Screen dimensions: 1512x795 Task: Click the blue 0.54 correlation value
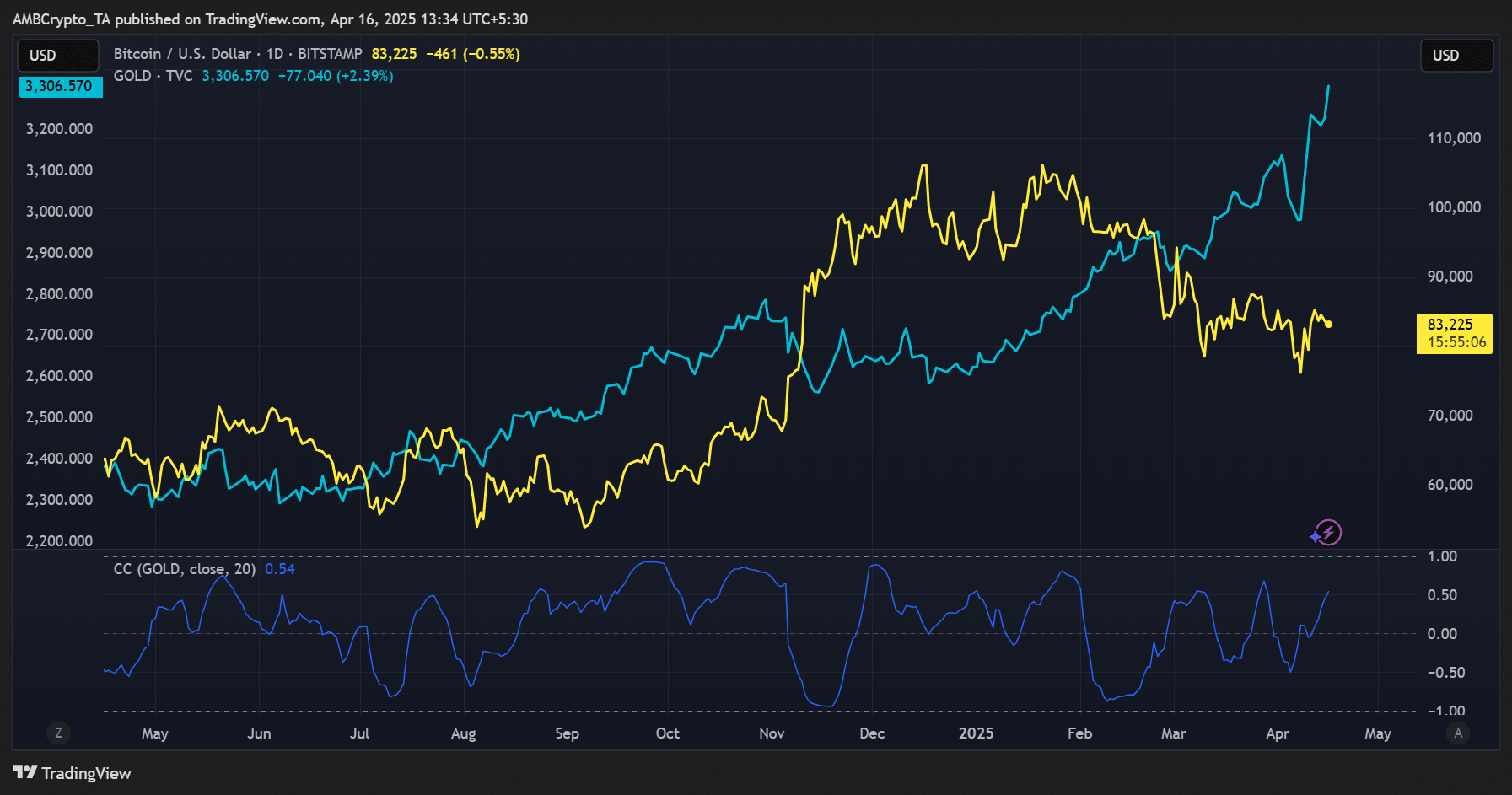[x=280, y=569]
